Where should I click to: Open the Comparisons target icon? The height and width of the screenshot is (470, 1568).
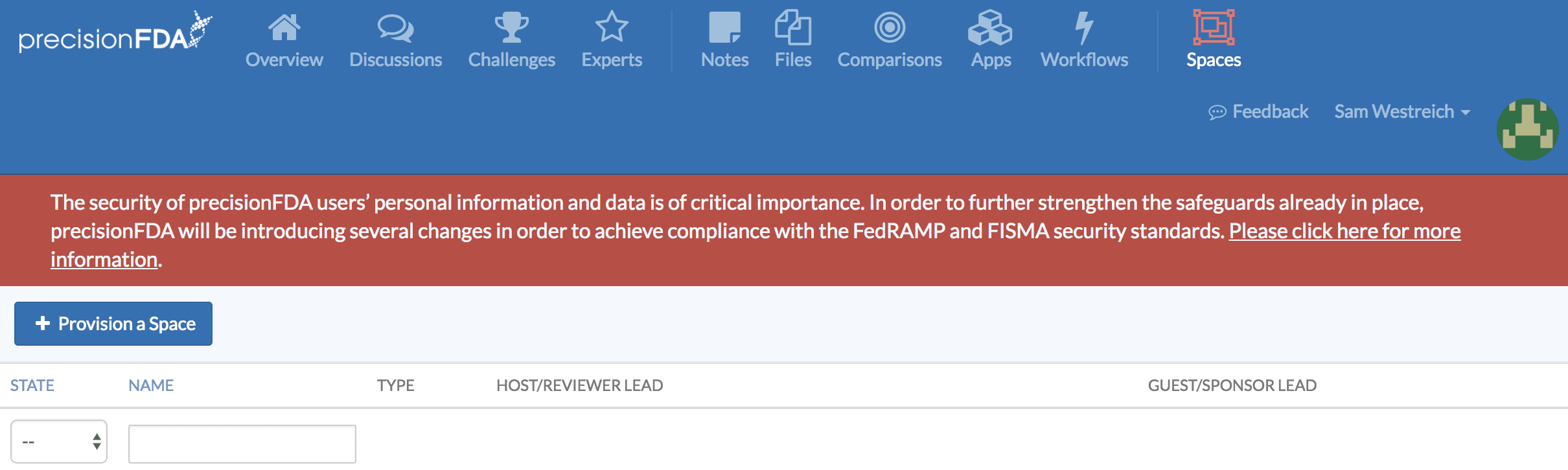[x=889, y=28]
